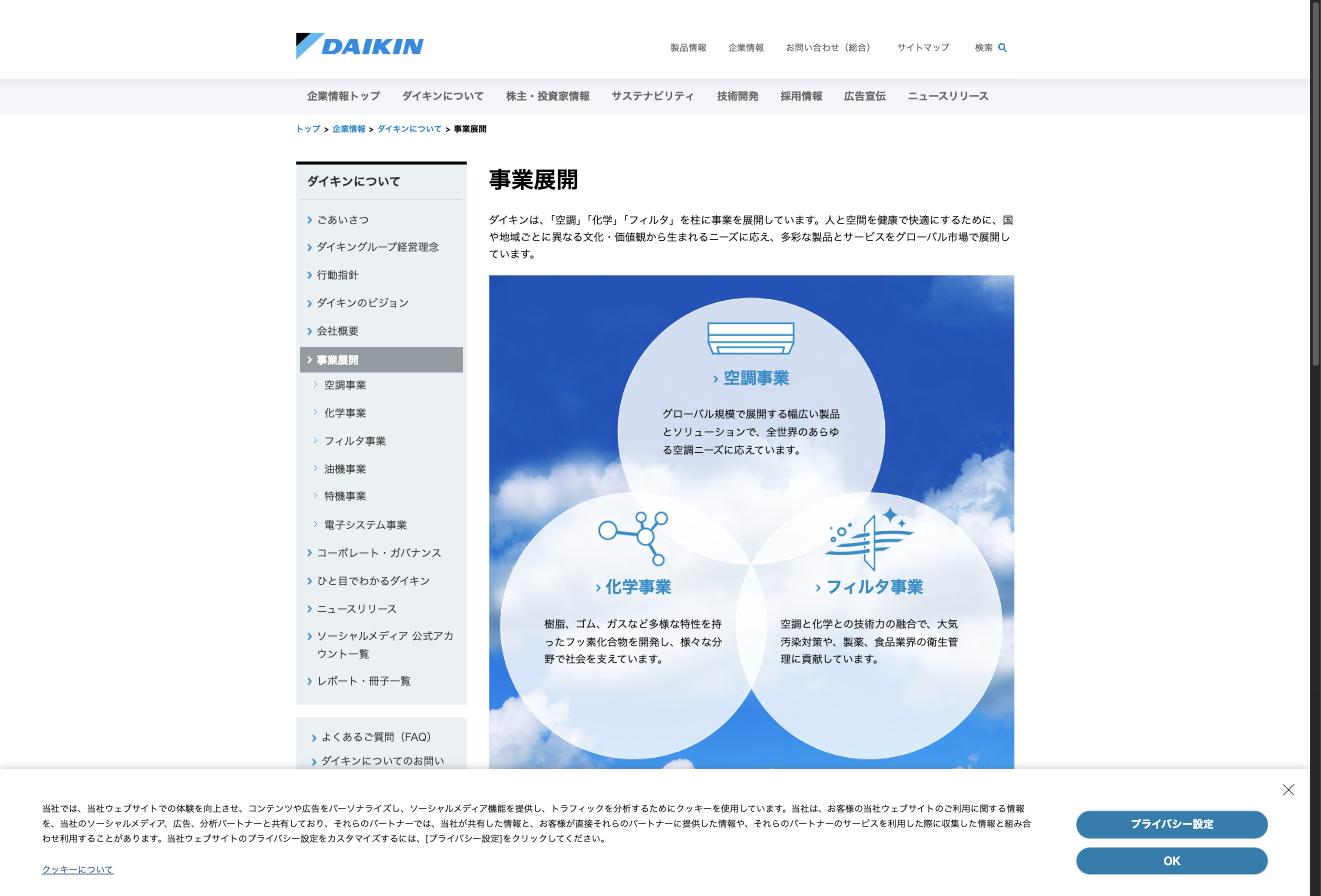Viewport: 1321px width, 896px height.
Task: Open お問い合わせ（総合） header link
Action: [x=830, y=48]
